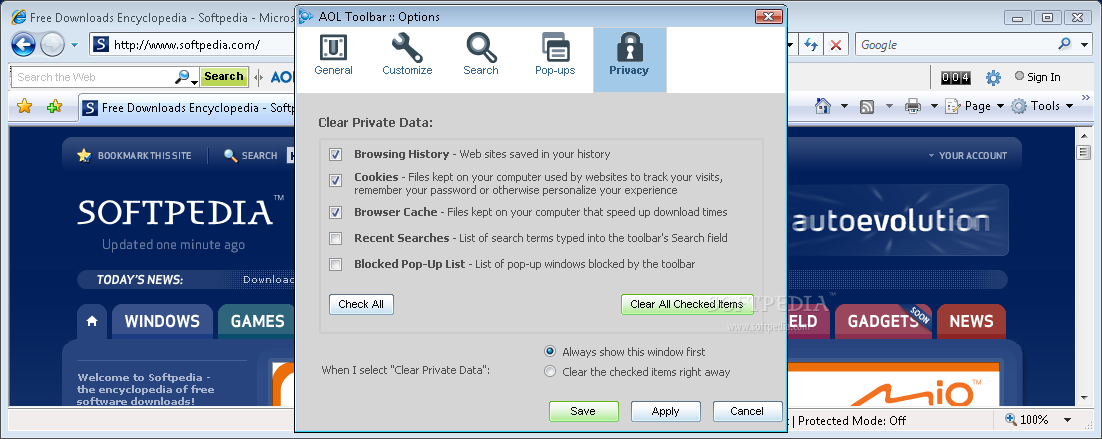Click the Refresh arrows in IE address bar

pos(811,45)
